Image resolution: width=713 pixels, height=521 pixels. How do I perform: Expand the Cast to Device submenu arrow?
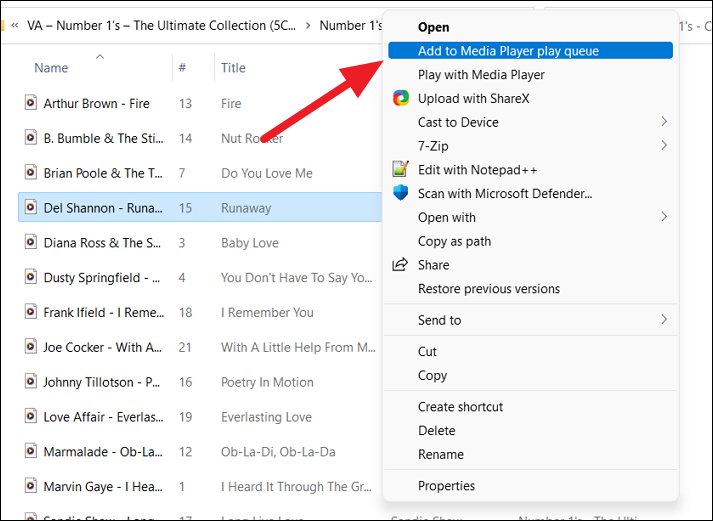tap(664, 122)
